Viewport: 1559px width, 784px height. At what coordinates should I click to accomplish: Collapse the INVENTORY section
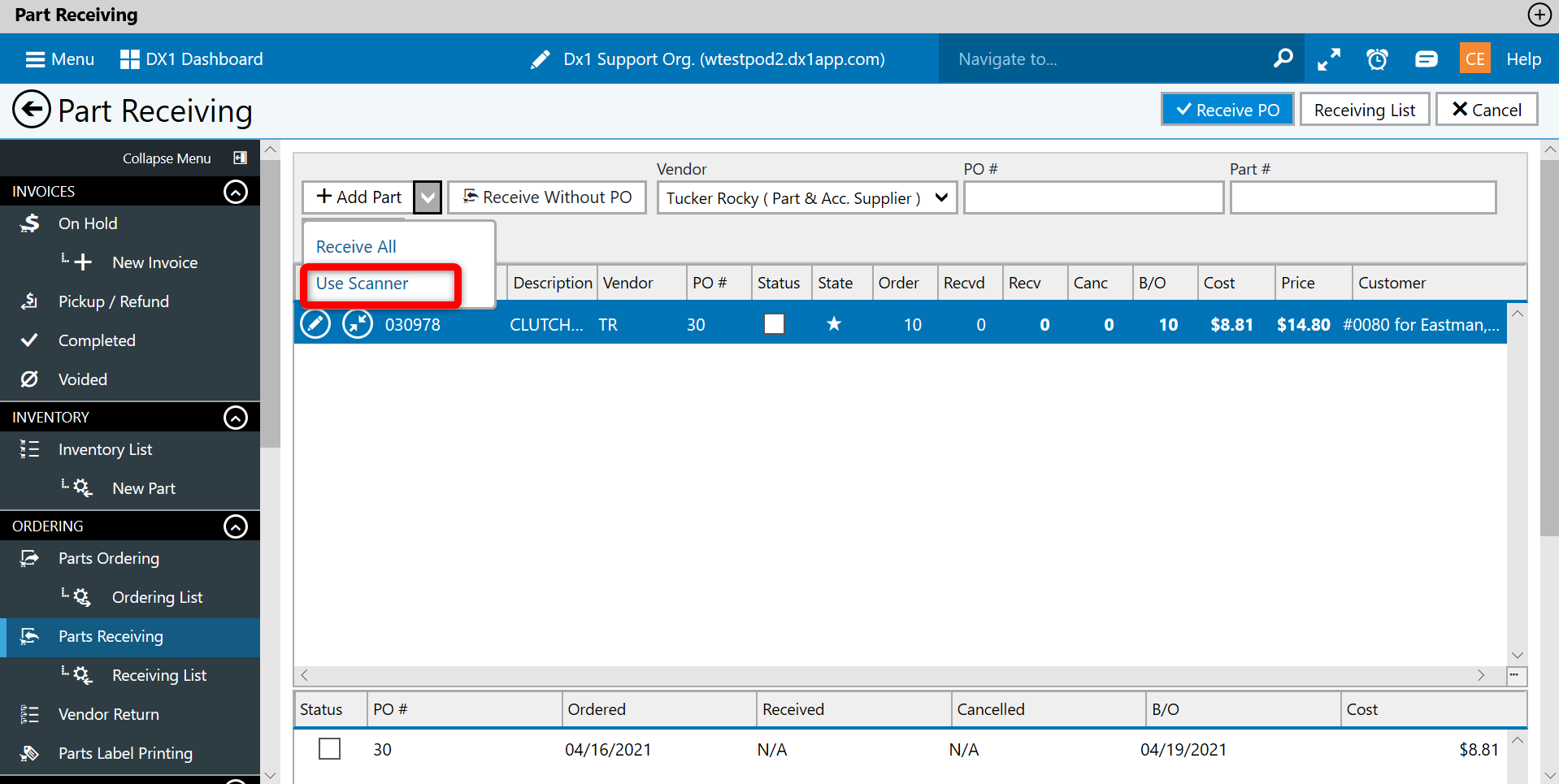coord(236,418)
